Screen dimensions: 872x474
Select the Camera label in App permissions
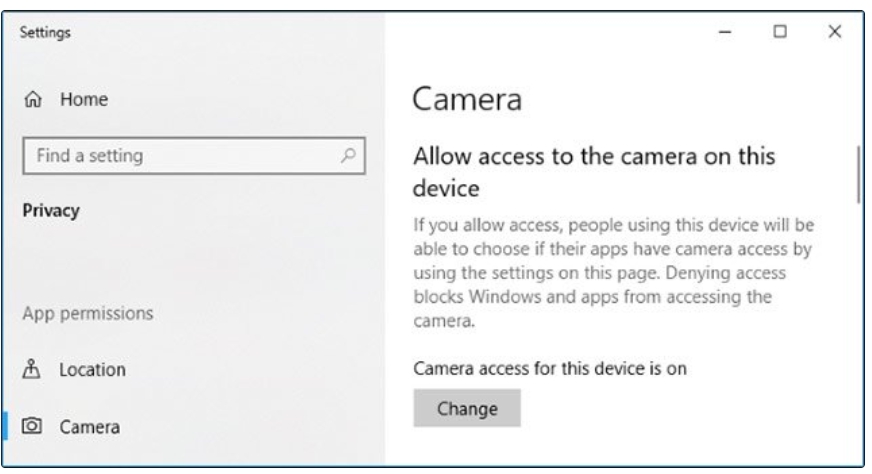[89, 428]
